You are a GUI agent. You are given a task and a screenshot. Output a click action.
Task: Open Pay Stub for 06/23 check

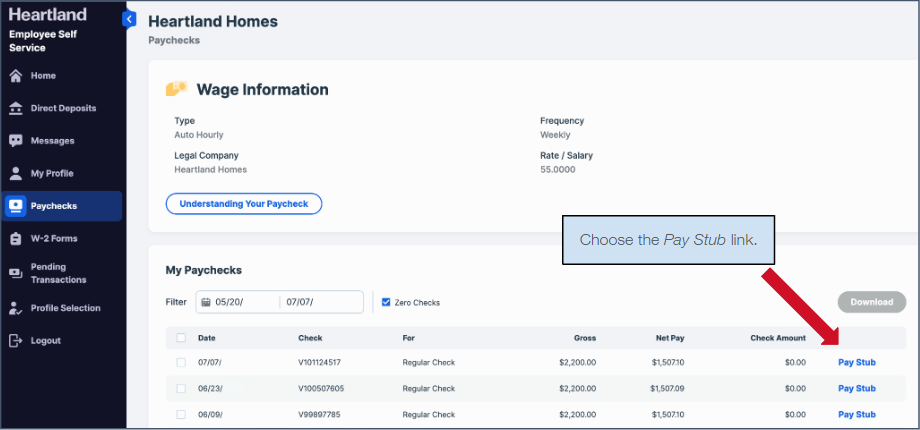tap(857, 388)
